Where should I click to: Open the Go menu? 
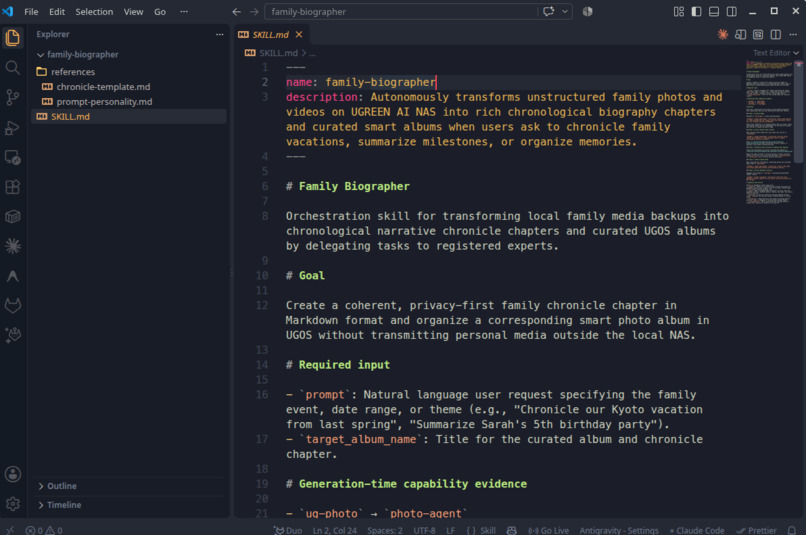(160, 11)
